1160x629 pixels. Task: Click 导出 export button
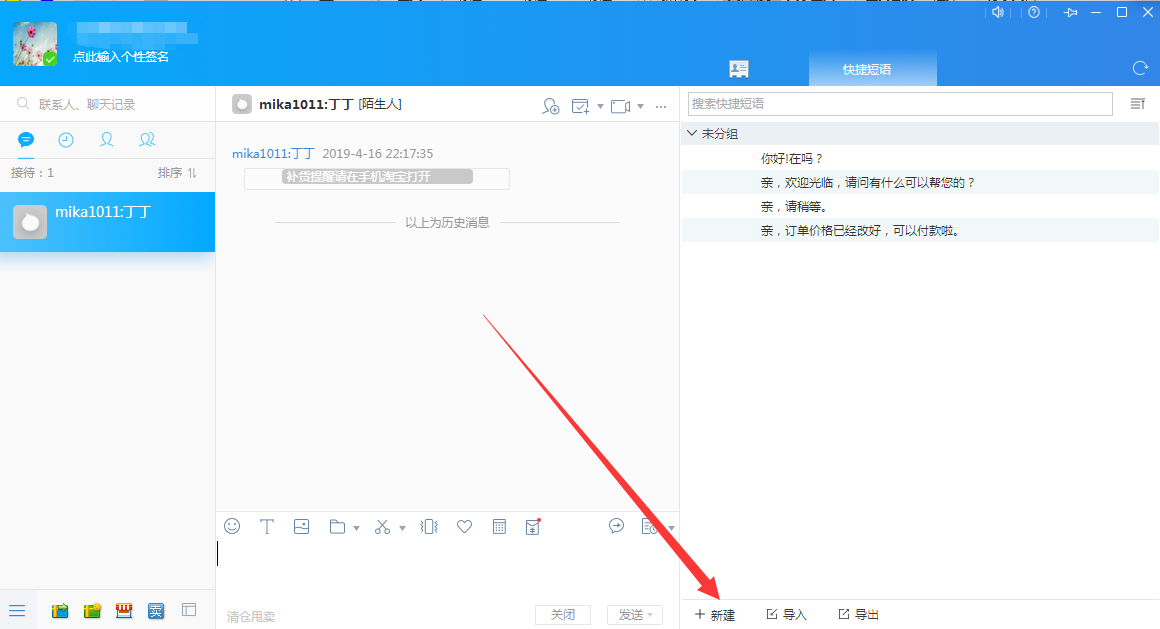tap(858, 614)
